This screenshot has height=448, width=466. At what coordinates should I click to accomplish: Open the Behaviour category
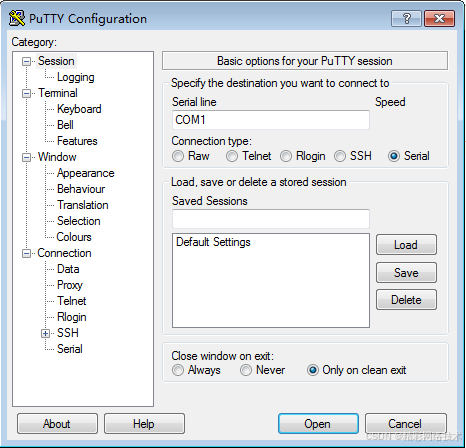pyautogui.click(x=81, y=189)
